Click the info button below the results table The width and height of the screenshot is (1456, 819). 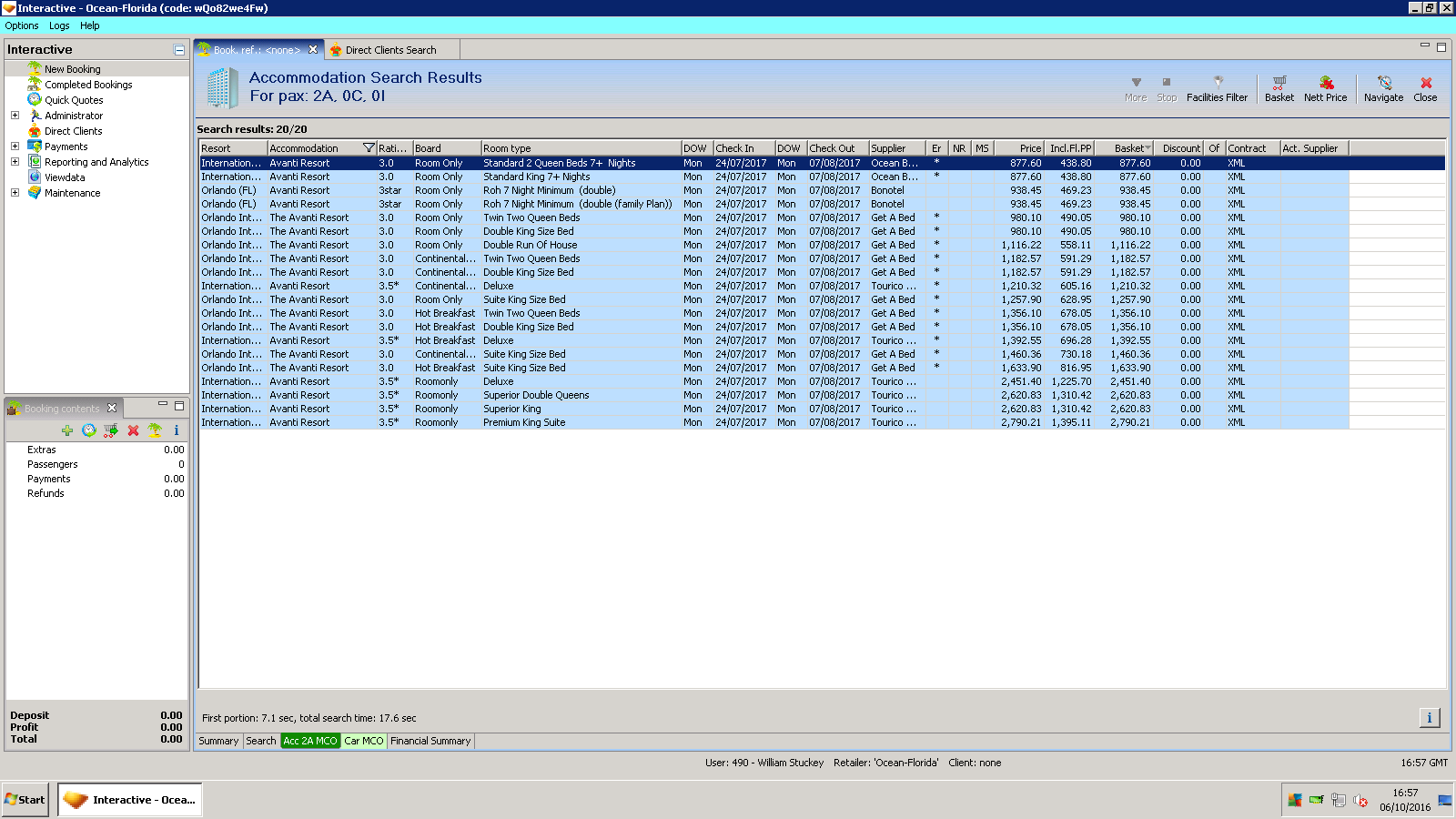coord(1430,718)
